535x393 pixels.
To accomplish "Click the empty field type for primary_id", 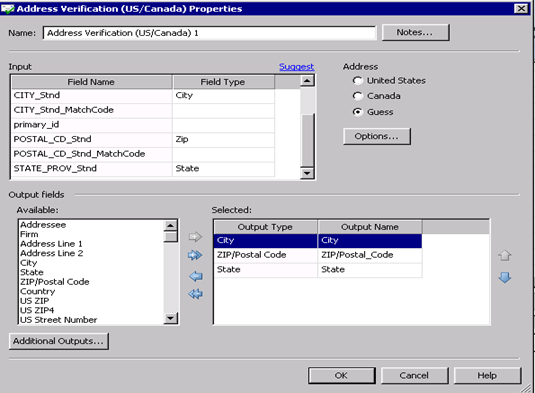I will pos(224,125).
